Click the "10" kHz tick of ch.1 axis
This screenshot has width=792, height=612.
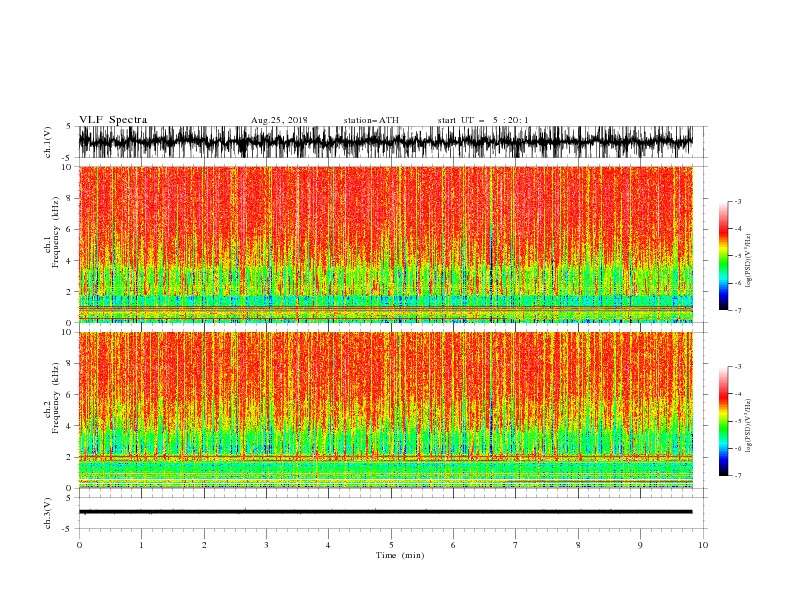(68, 167)
